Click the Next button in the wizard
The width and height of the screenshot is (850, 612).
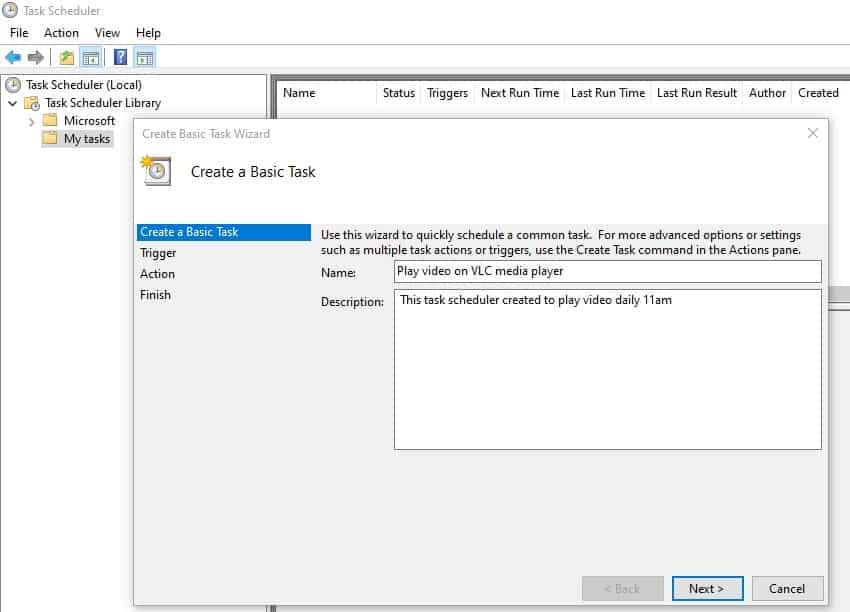coord(707,589)
